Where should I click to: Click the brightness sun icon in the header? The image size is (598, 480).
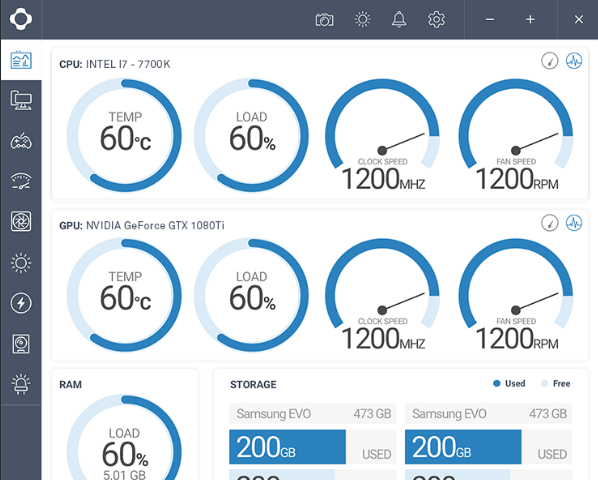pos(362,19)
